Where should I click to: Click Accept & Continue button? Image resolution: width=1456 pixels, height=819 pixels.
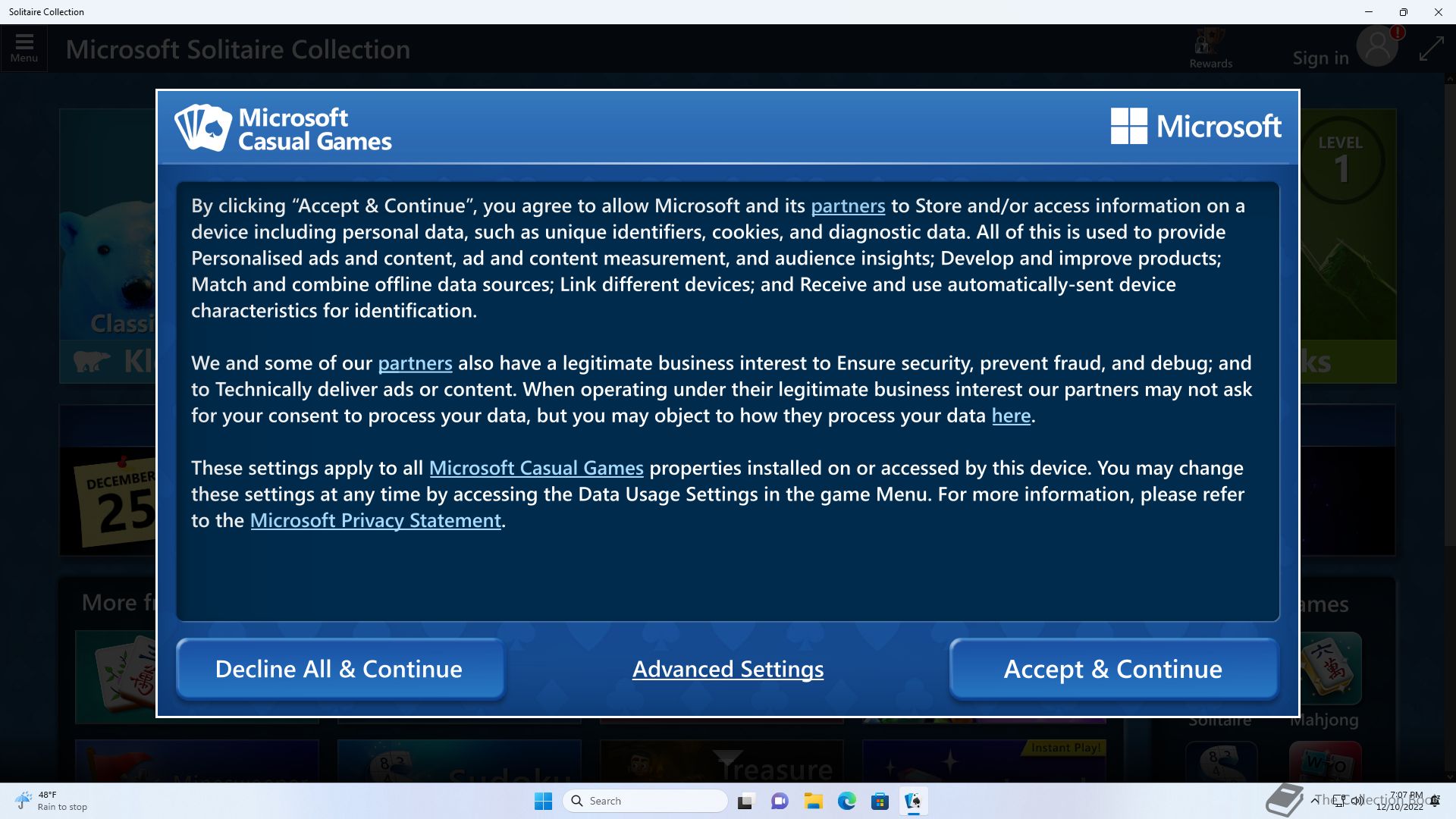point(1113,669)
